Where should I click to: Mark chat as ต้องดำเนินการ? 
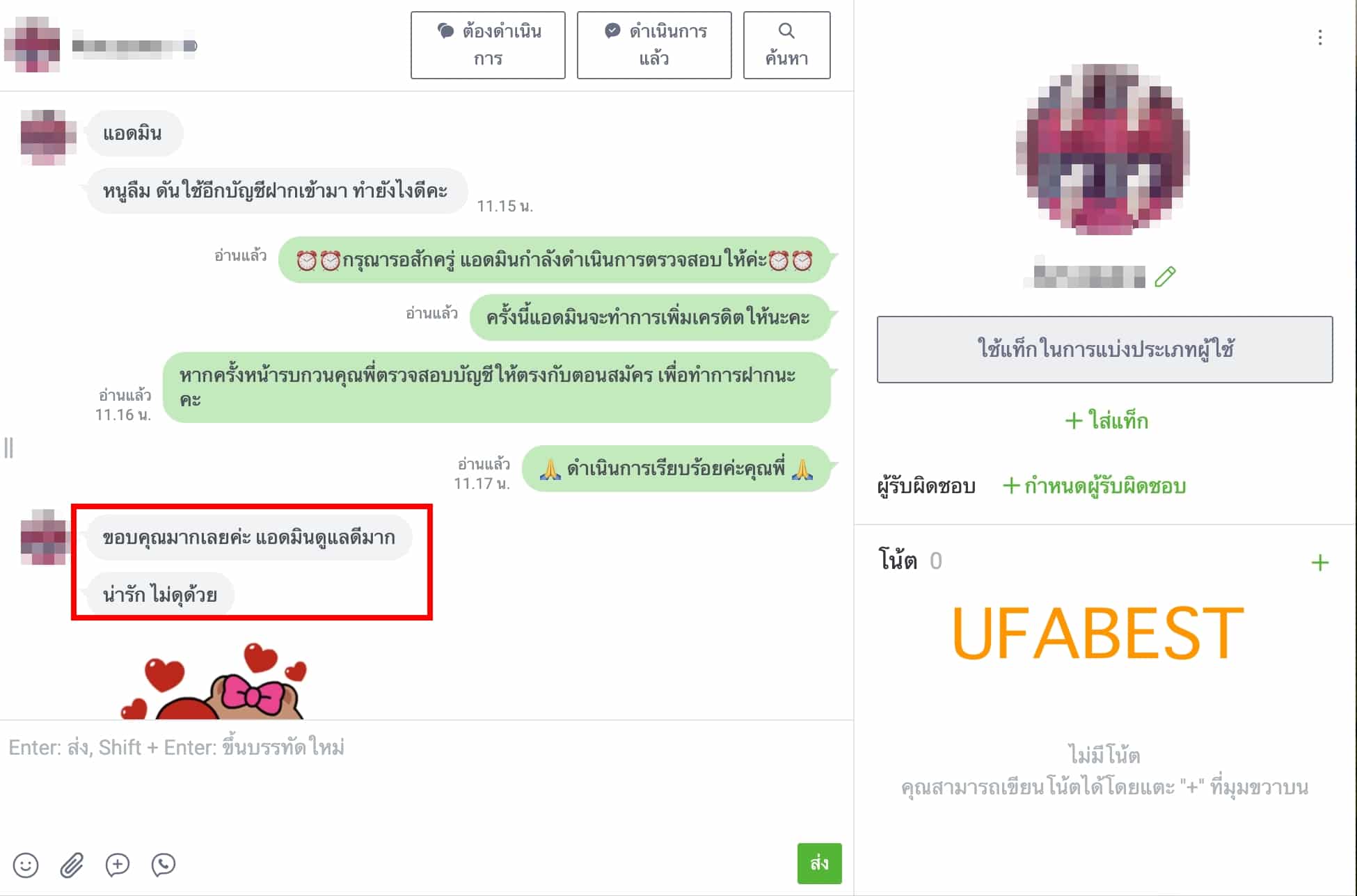point(488,45)
